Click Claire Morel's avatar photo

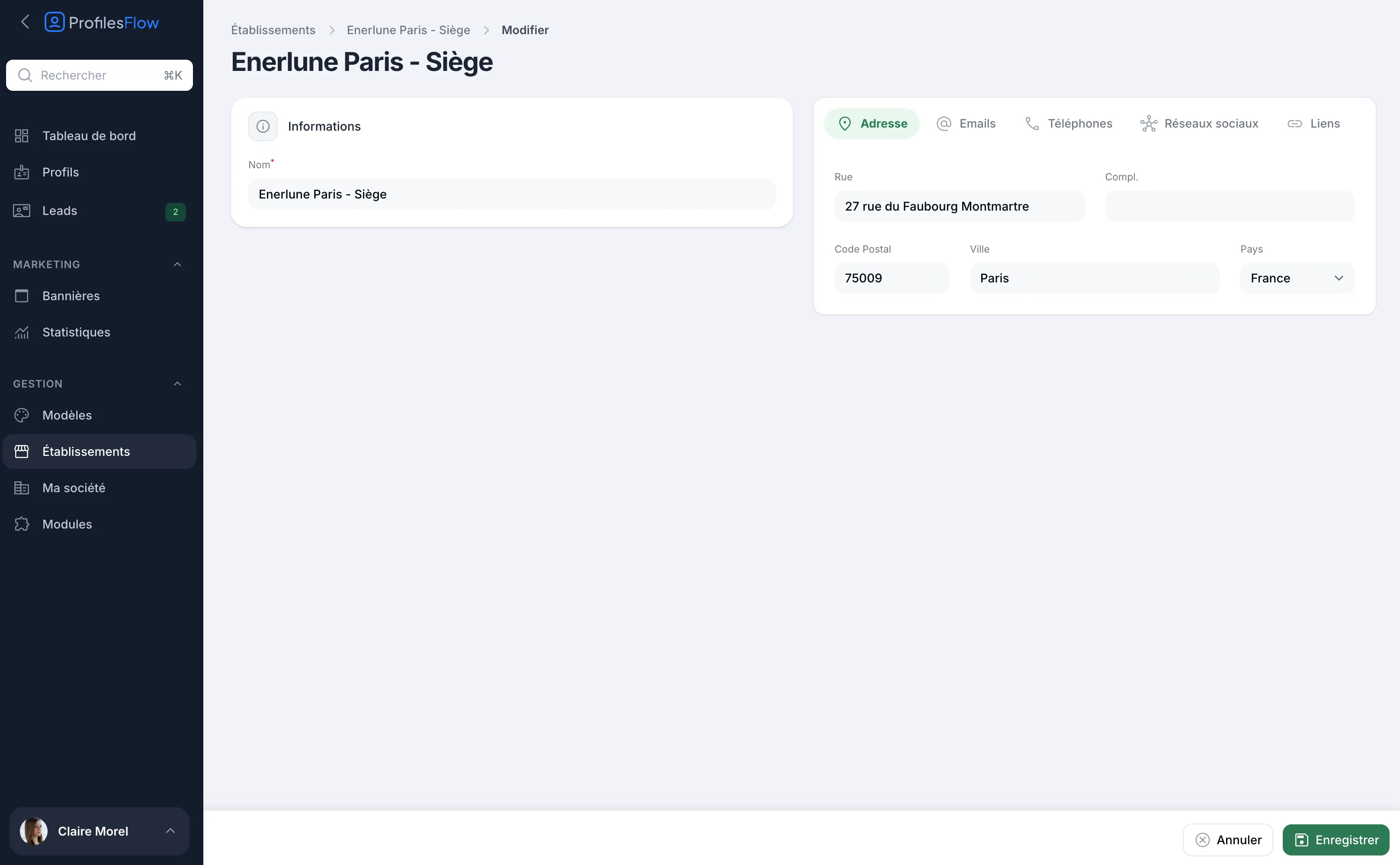click(x=34, y=831)
